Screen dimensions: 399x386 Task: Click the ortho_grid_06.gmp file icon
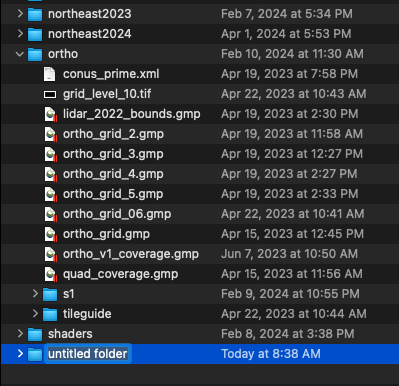(x=51, y=214)
